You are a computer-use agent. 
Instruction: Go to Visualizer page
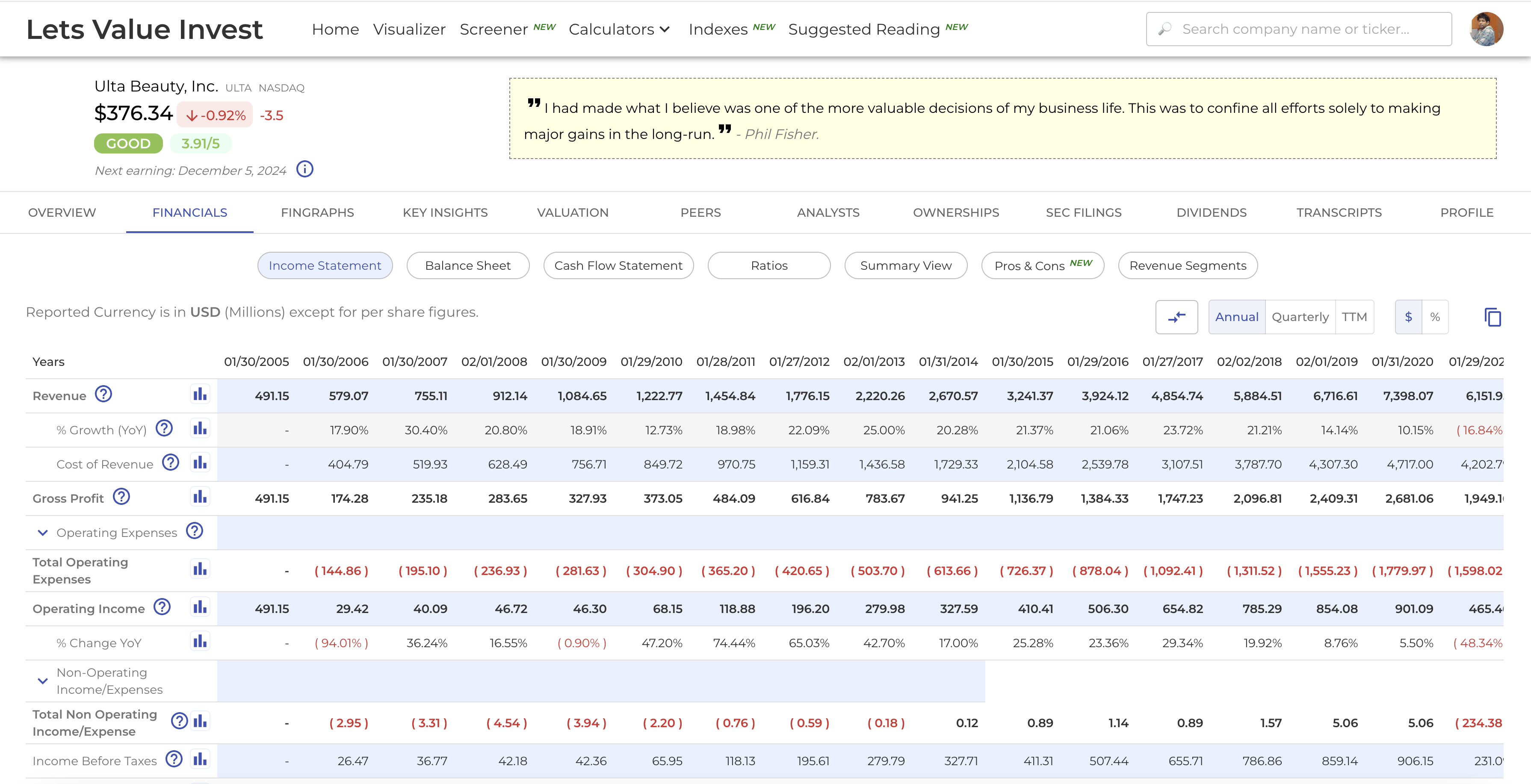410,29
